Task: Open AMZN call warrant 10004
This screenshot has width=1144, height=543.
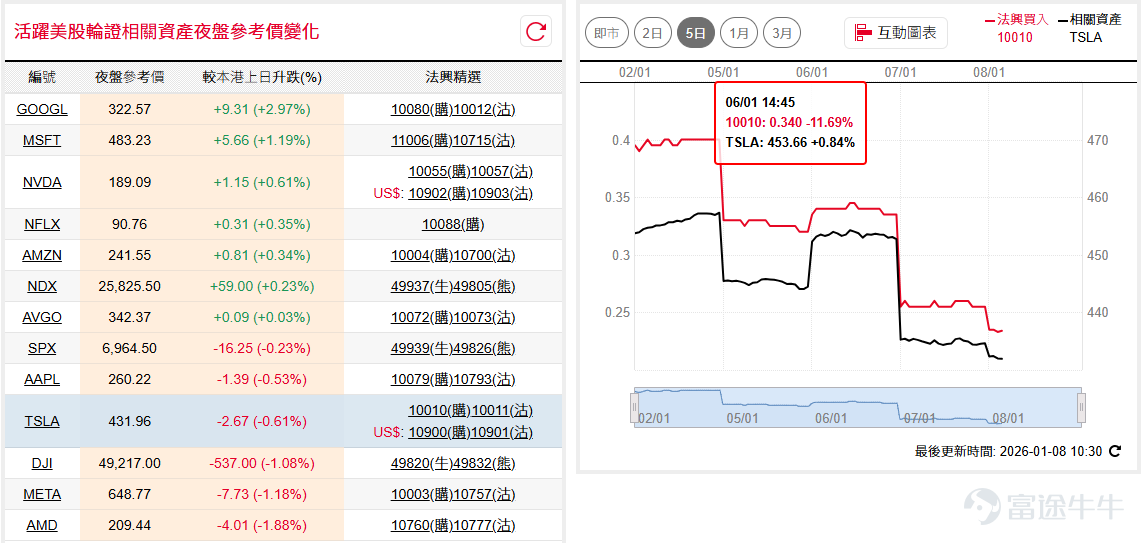Action: (x=421, y=255)
